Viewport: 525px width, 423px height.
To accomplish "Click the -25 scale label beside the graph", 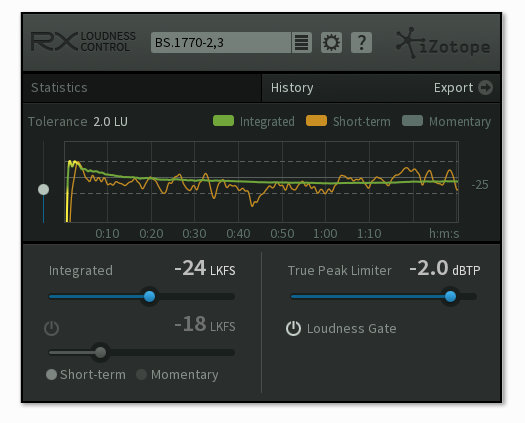I will 480,185.
